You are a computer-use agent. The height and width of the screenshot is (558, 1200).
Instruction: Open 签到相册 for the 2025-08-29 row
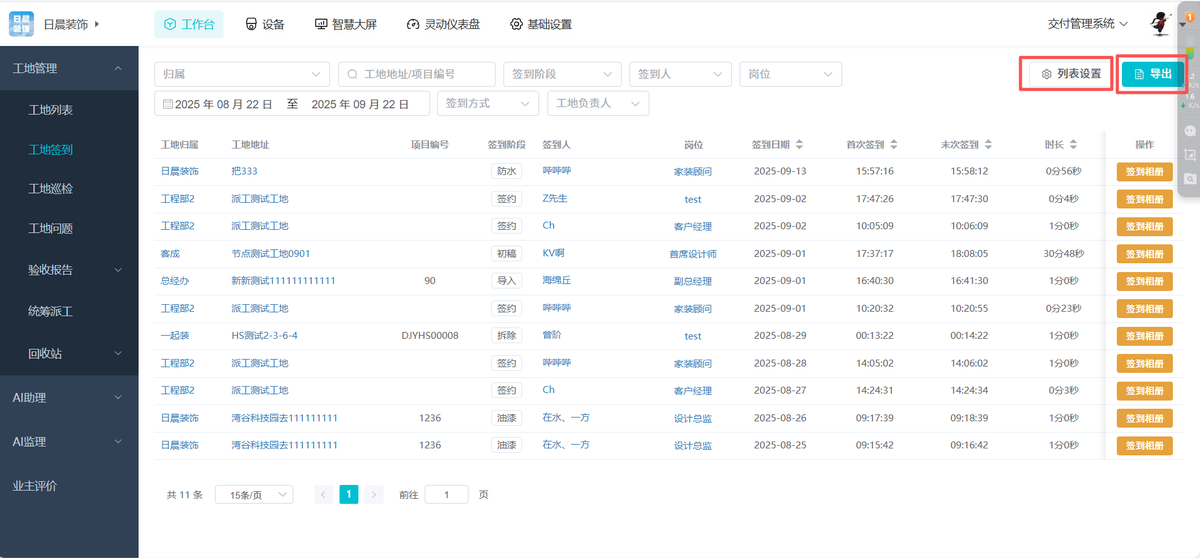1144,336
